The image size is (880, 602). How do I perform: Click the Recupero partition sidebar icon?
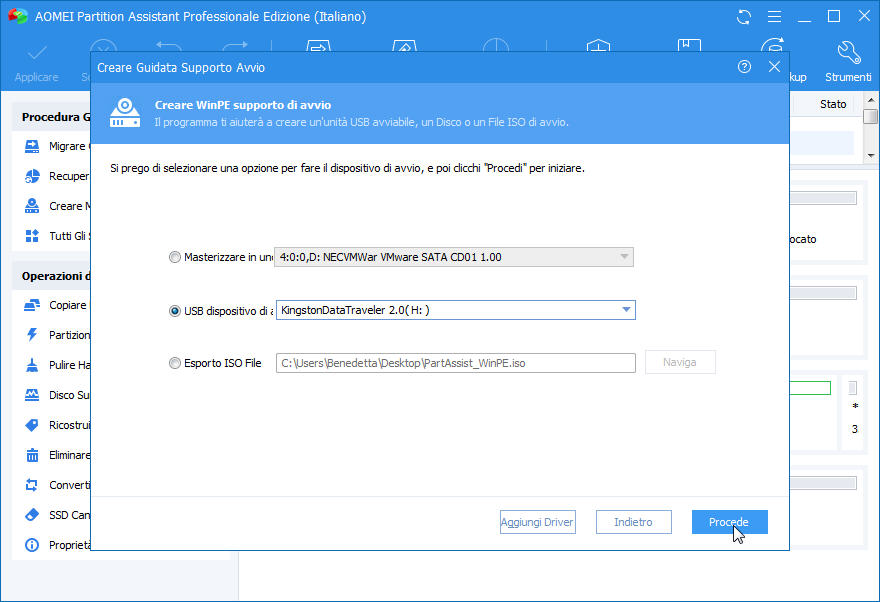(x=32, y=176)
